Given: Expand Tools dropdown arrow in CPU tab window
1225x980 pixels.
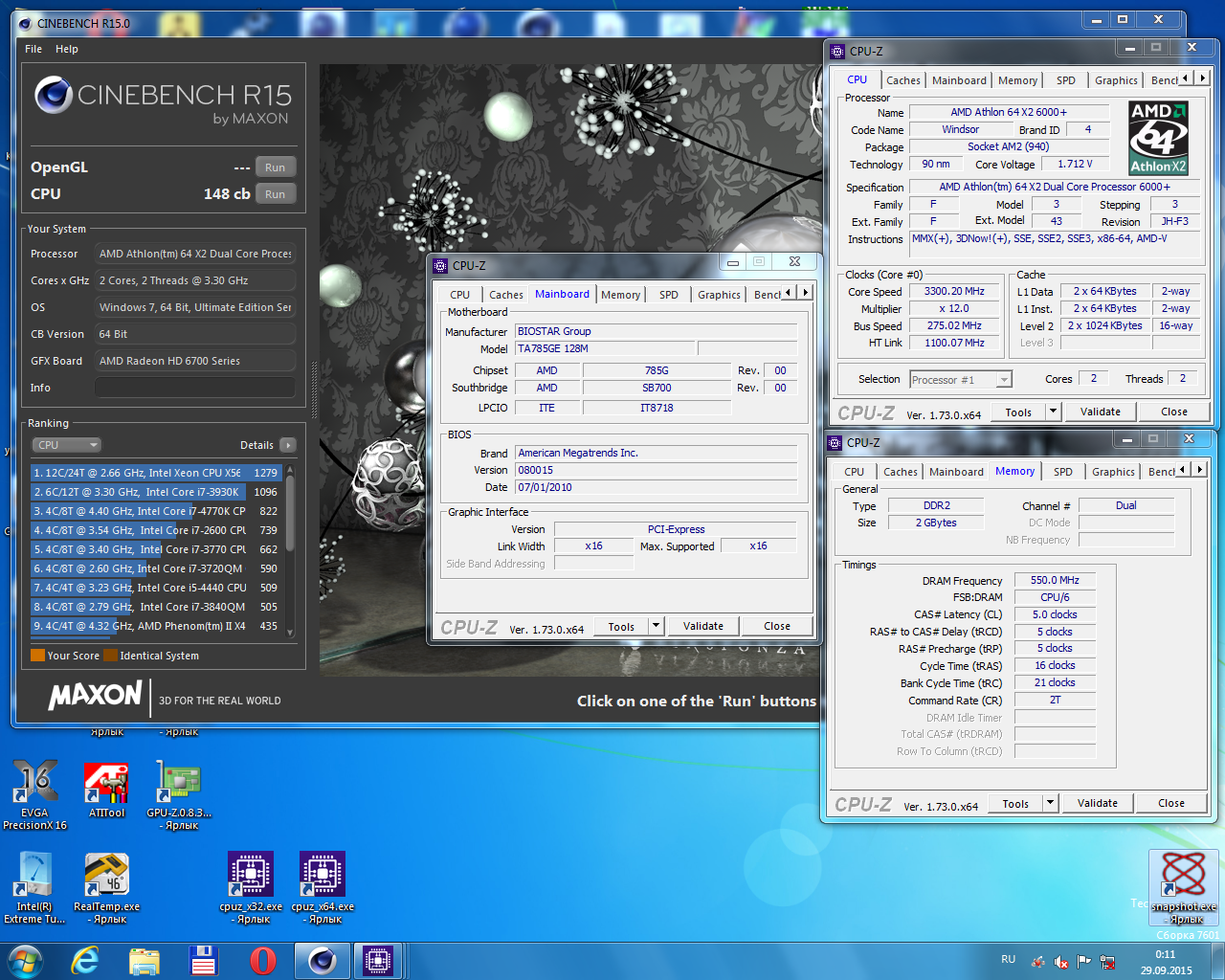Looking at the screenshot, I should (x=1053, y=412).
